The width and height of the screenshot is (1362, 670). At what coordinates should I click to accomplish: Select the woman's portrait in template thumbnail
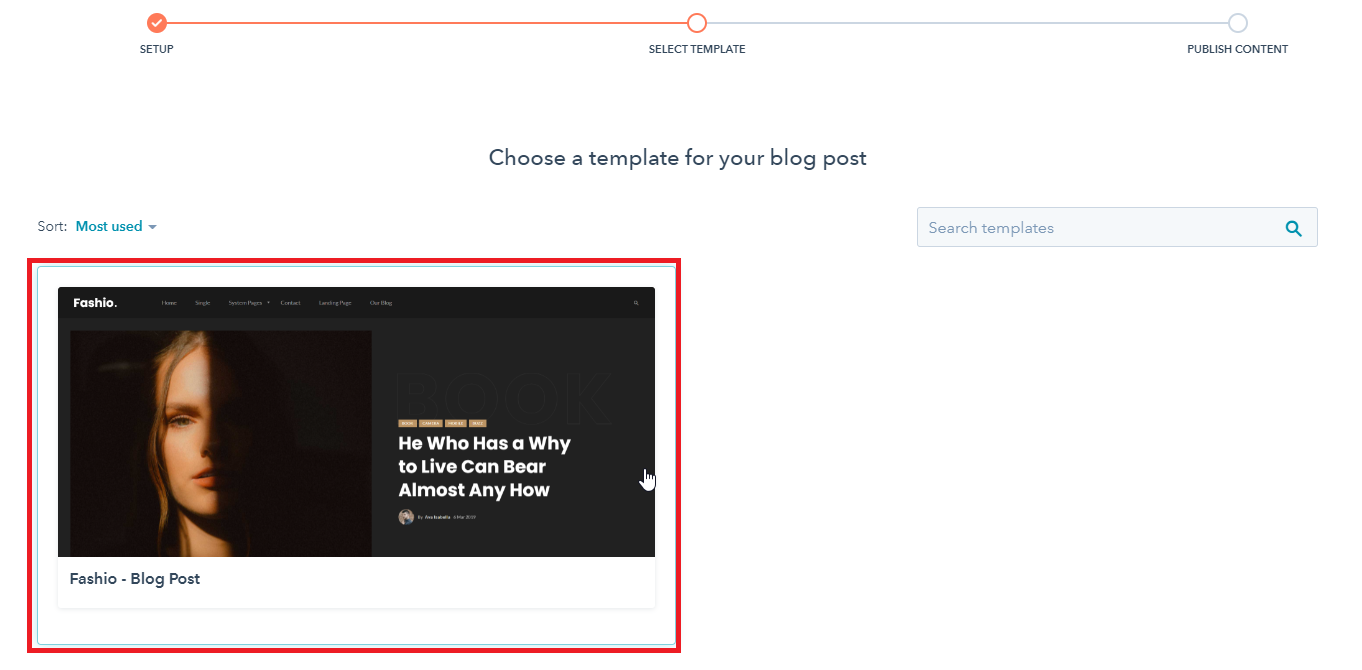[x=221, y=443]
